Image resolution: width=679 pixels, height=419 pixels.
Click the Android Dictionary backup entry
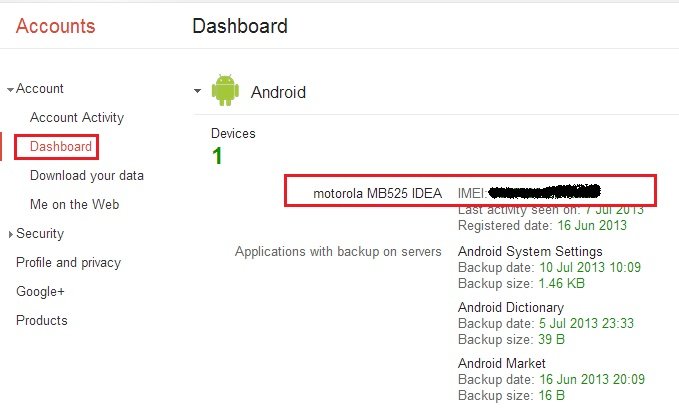[511, 307]
